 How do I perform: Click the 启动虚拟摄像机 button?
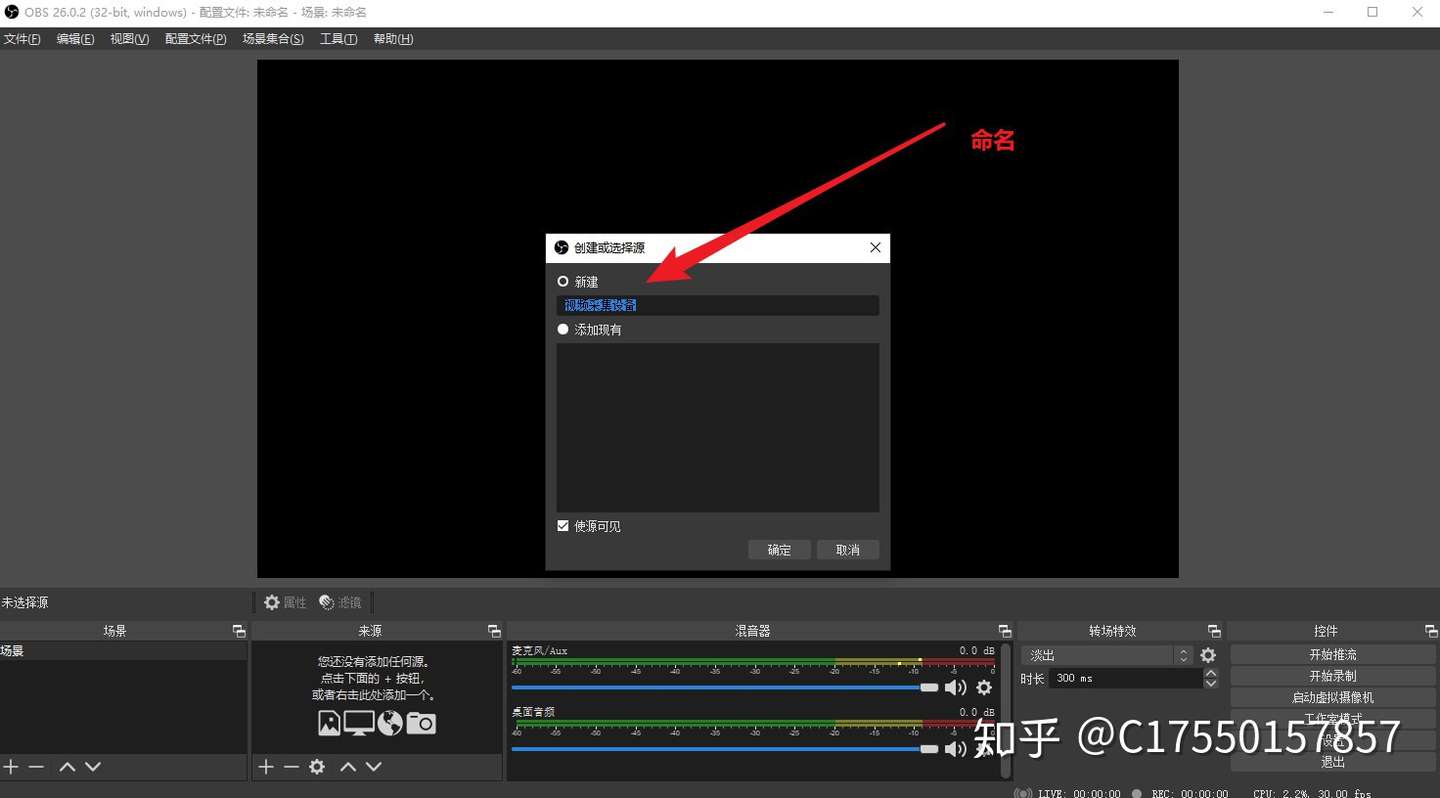pos(1333,697)
